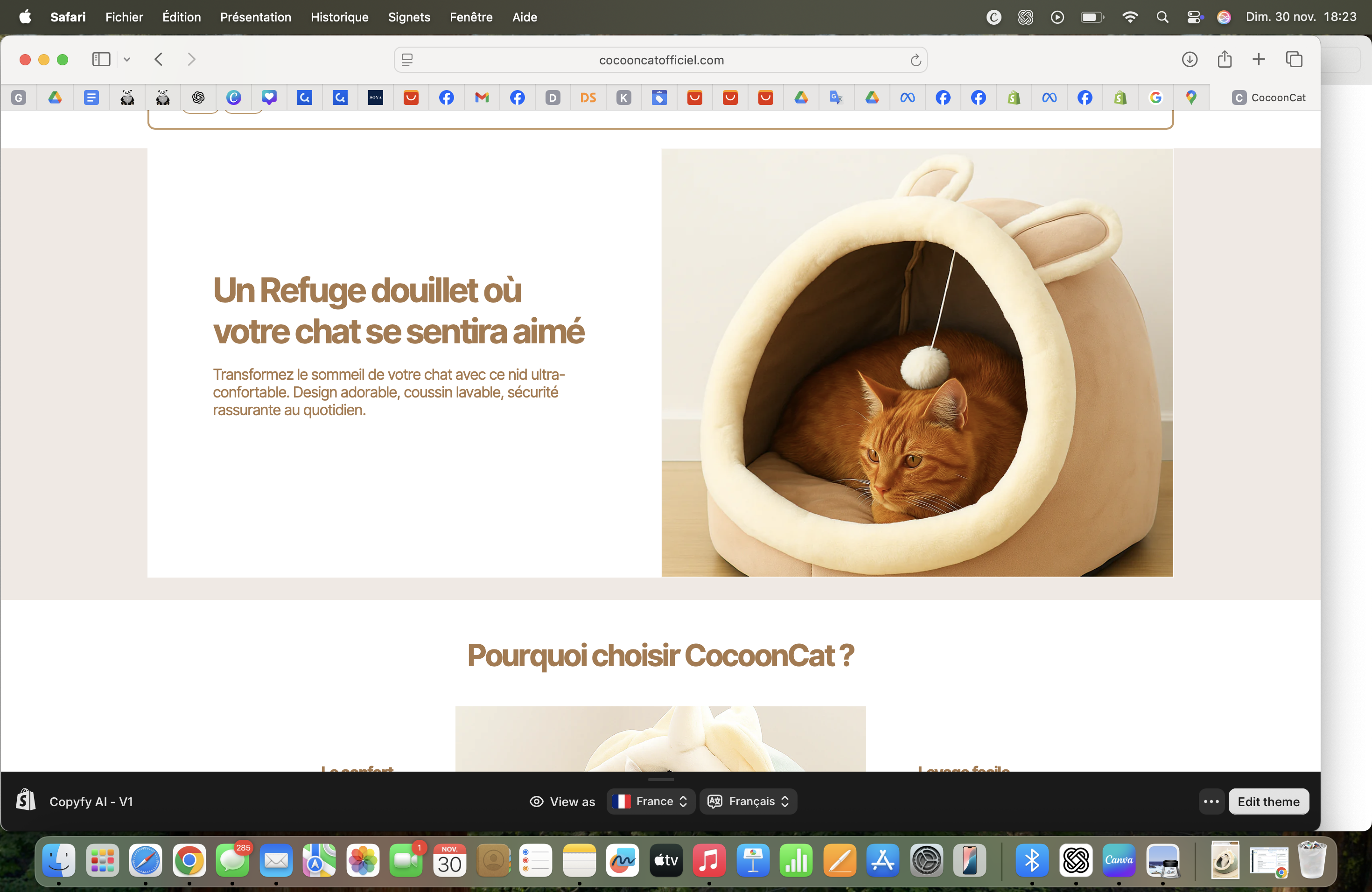Open the Aide menu
Screen dimensions: 1372x892
point(525,17)
